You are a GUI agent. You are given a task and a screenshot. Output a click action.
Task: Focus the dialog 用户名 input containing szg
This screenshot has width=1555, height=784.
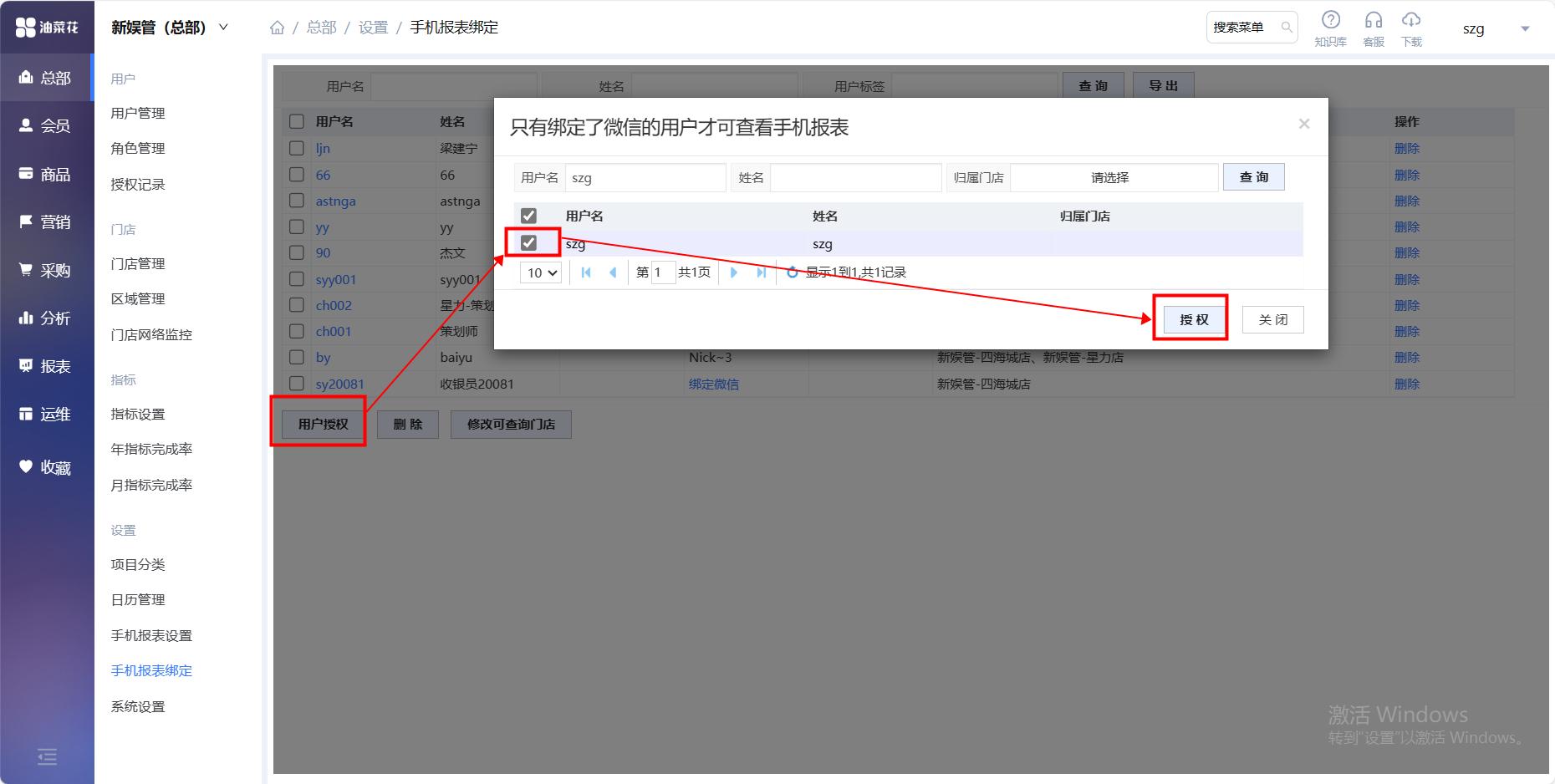(x=645, y=178)
